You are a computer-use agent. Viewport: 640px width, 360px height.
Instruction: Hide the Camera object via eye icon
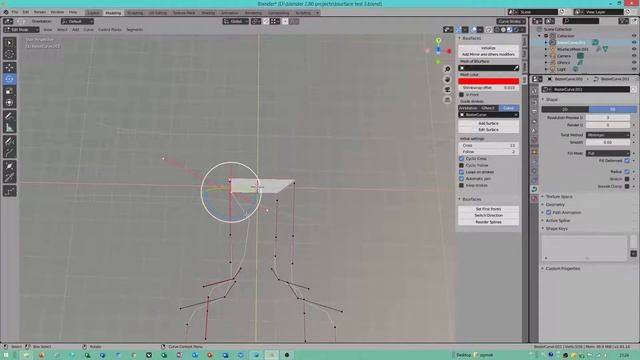click(x=634, y=56)
